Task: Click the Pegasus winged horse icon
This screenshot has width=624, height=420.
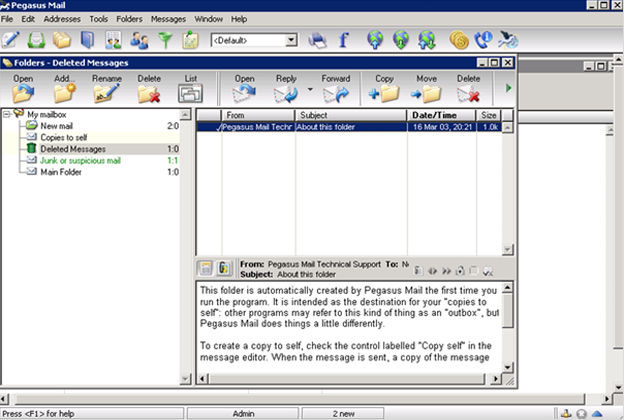Action: [508, 40]
